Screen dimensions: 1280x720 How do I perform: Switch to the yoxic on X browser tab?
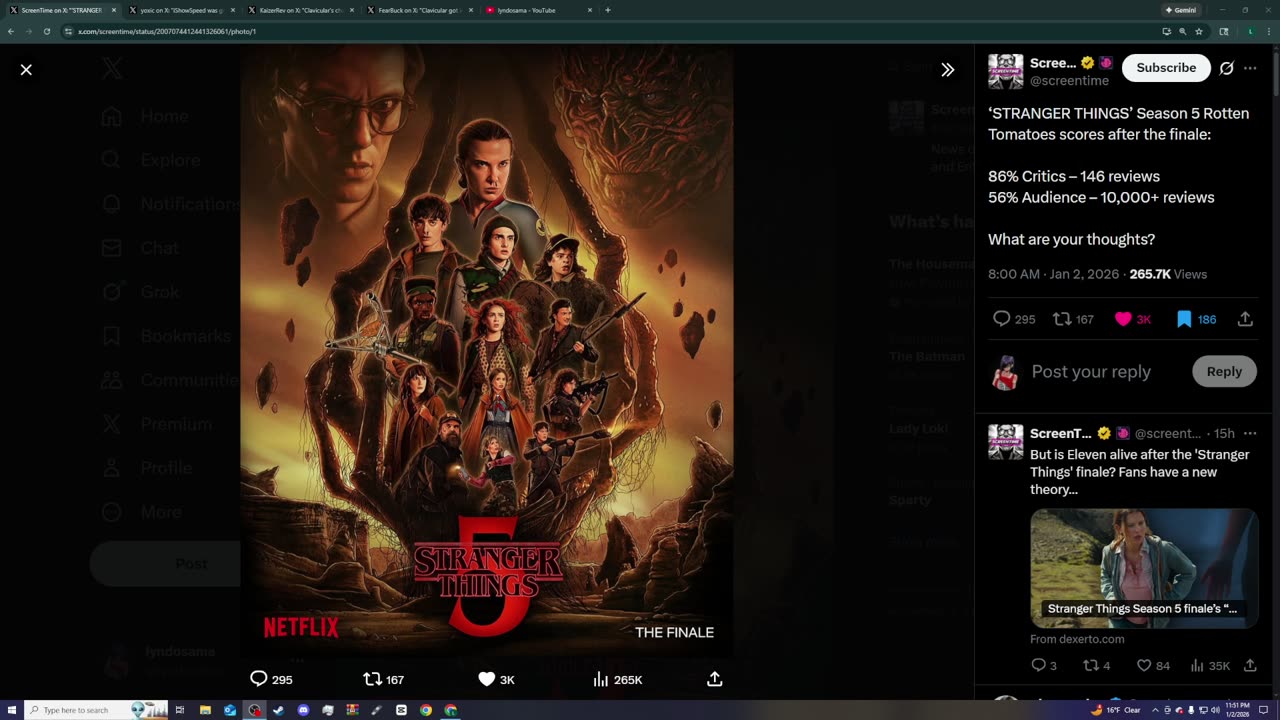pos(182,10)
